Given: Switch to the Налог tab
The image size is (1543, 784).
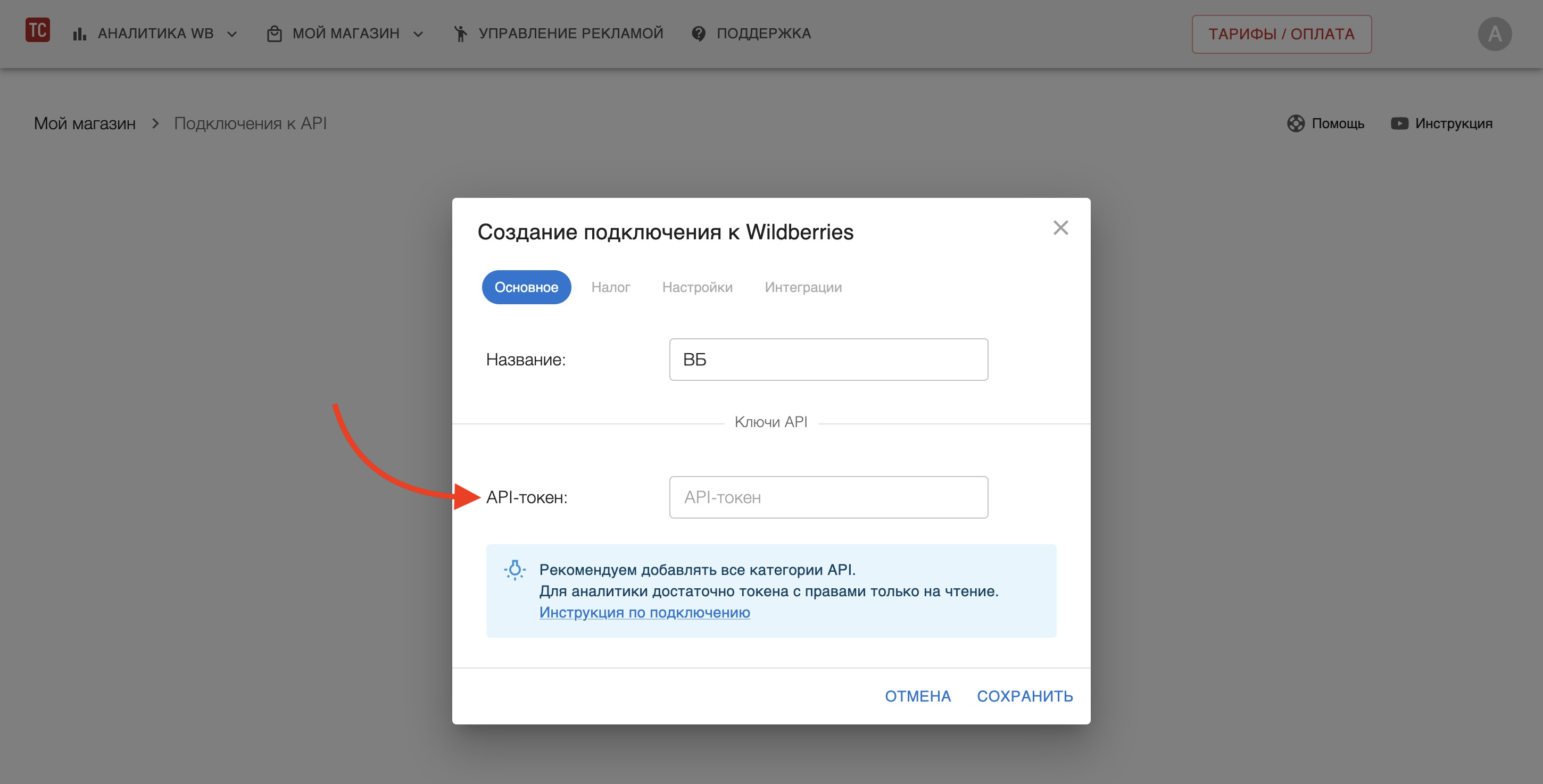Looking at the screenshot, I should click(610, 288).
